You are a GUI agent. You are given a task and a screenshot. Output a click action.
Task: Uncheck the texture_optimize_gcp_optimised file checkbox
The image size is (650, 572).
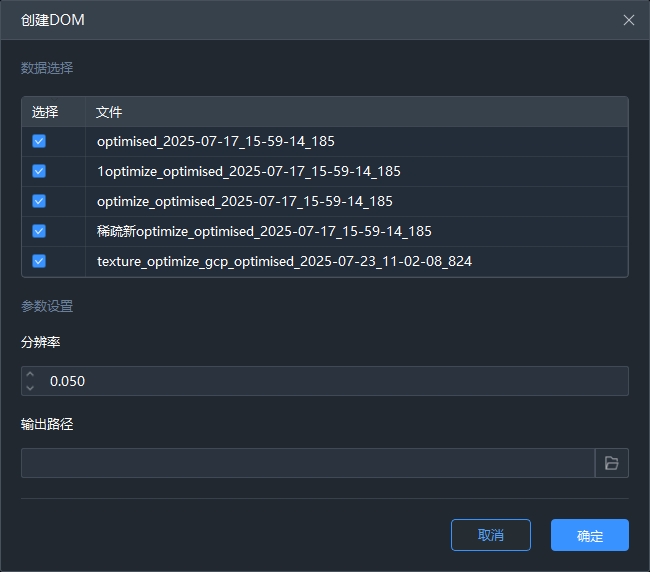[x=39, y=261]
